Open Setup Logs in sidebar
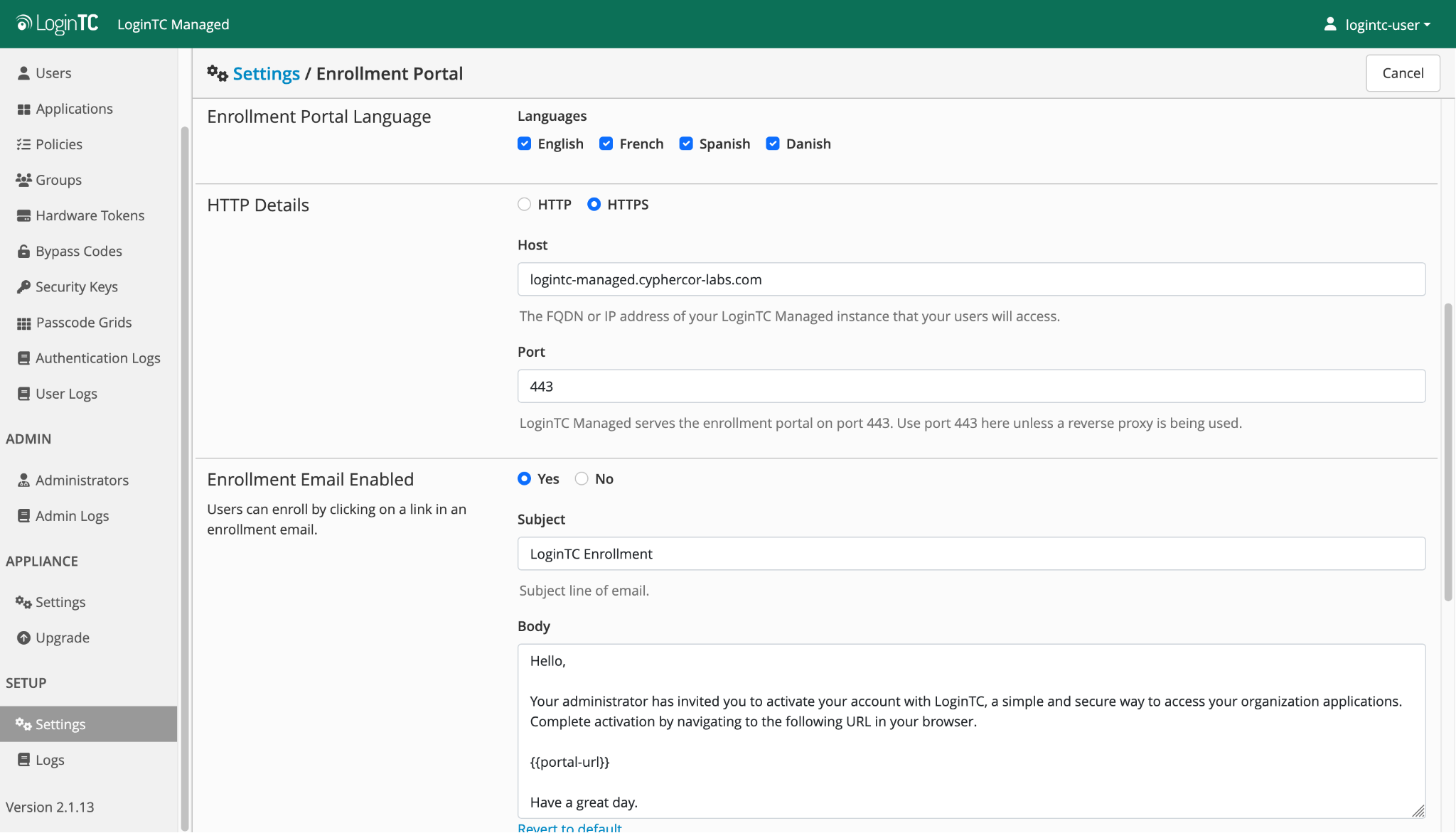 50,760
